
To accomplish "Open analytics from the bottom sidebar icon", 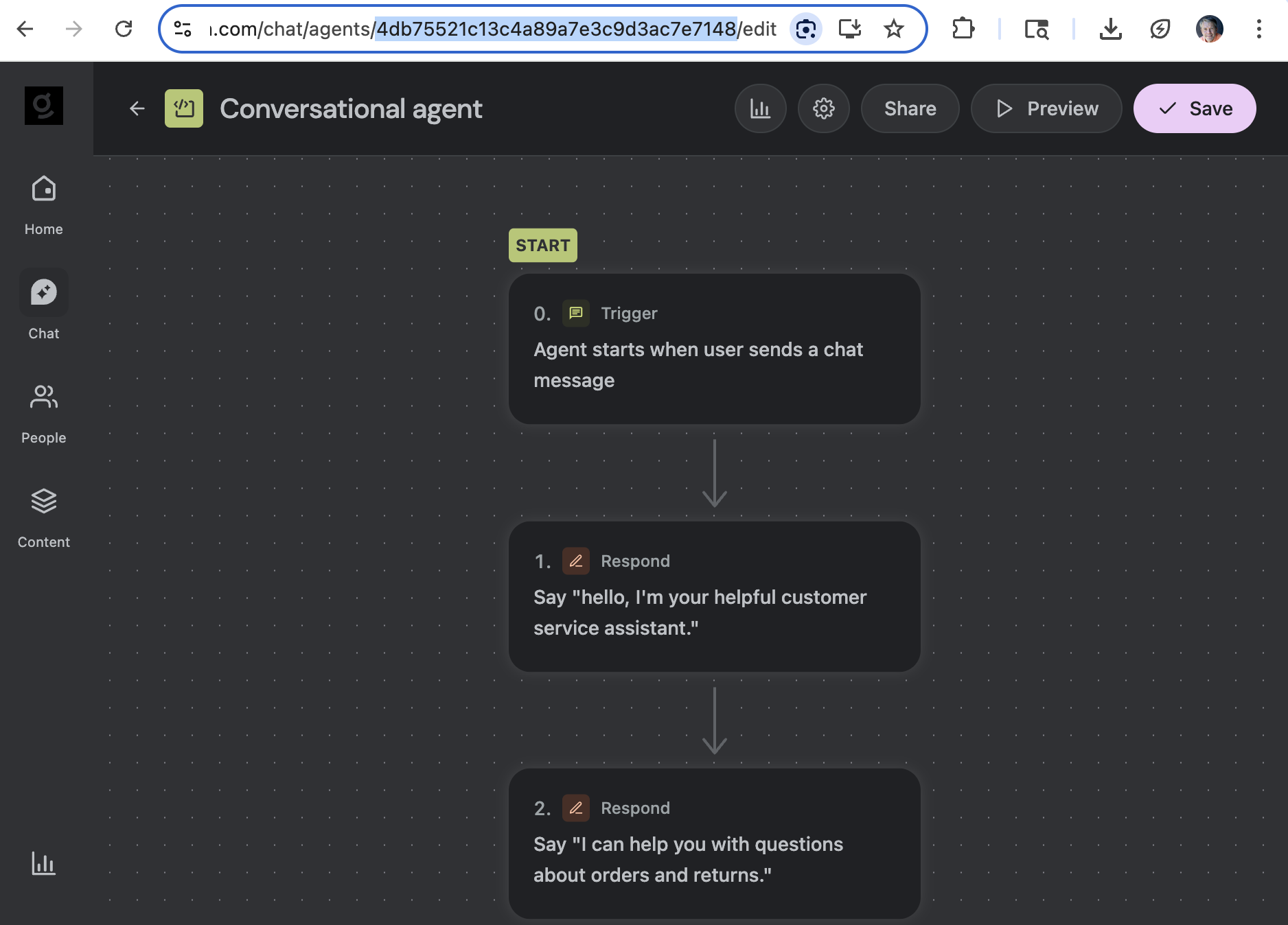I will pyautogui.click(x=43, y=865).
